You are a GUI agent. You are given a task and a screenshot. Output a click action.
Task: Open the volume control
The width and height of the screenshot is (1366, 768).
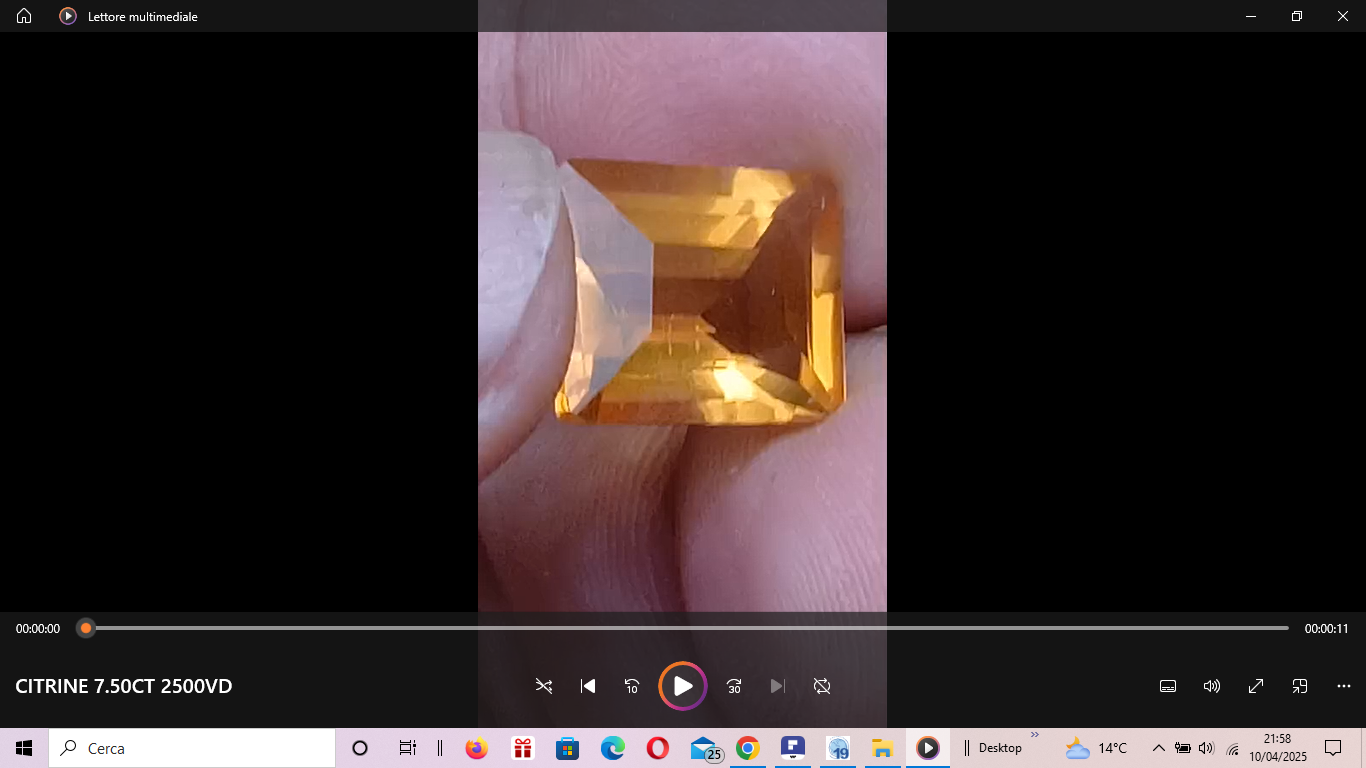coord(1212,686)
